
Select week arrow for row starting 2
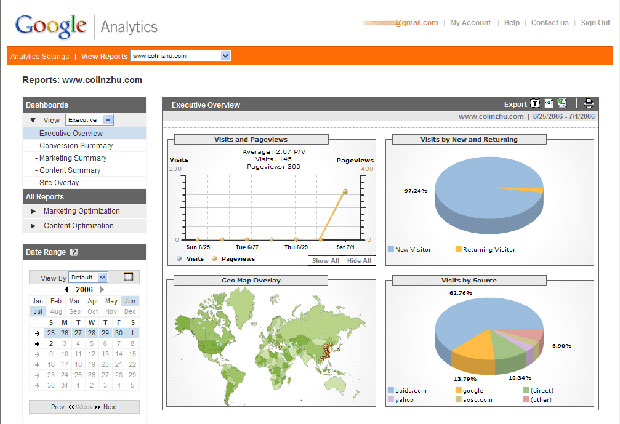pos(37,344)
